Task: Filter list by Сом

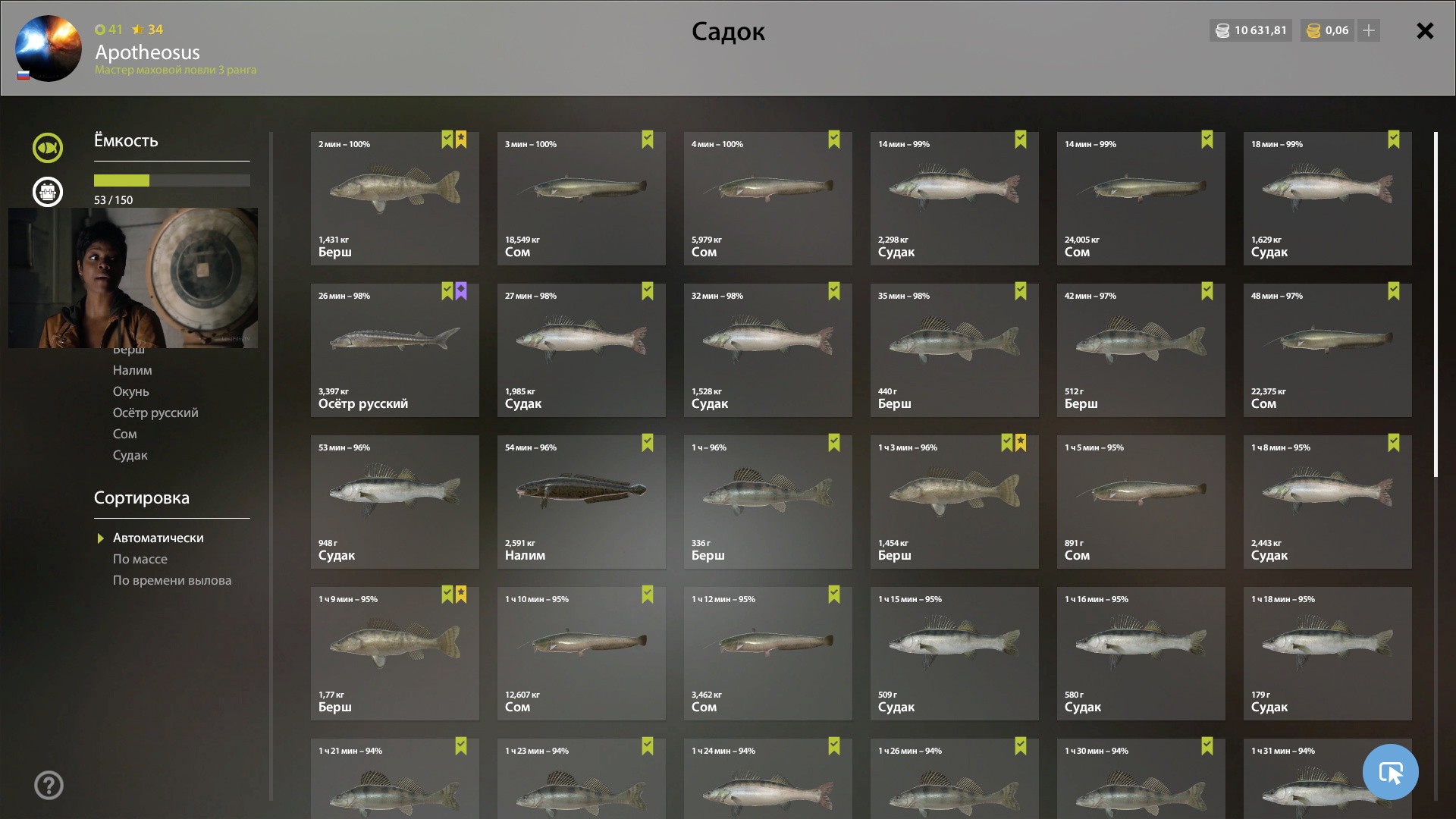Action: (x=125, y=434)
